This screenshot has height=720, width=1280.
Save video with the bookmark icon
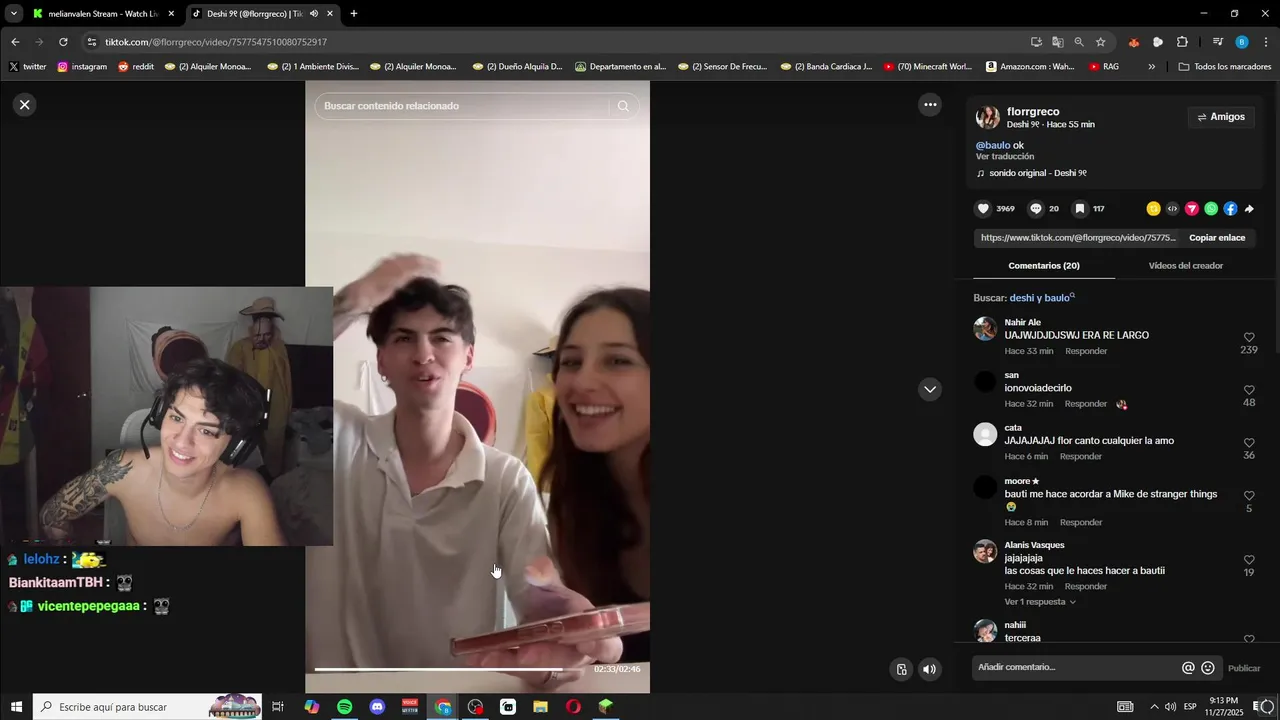(x=1080, y=209)
